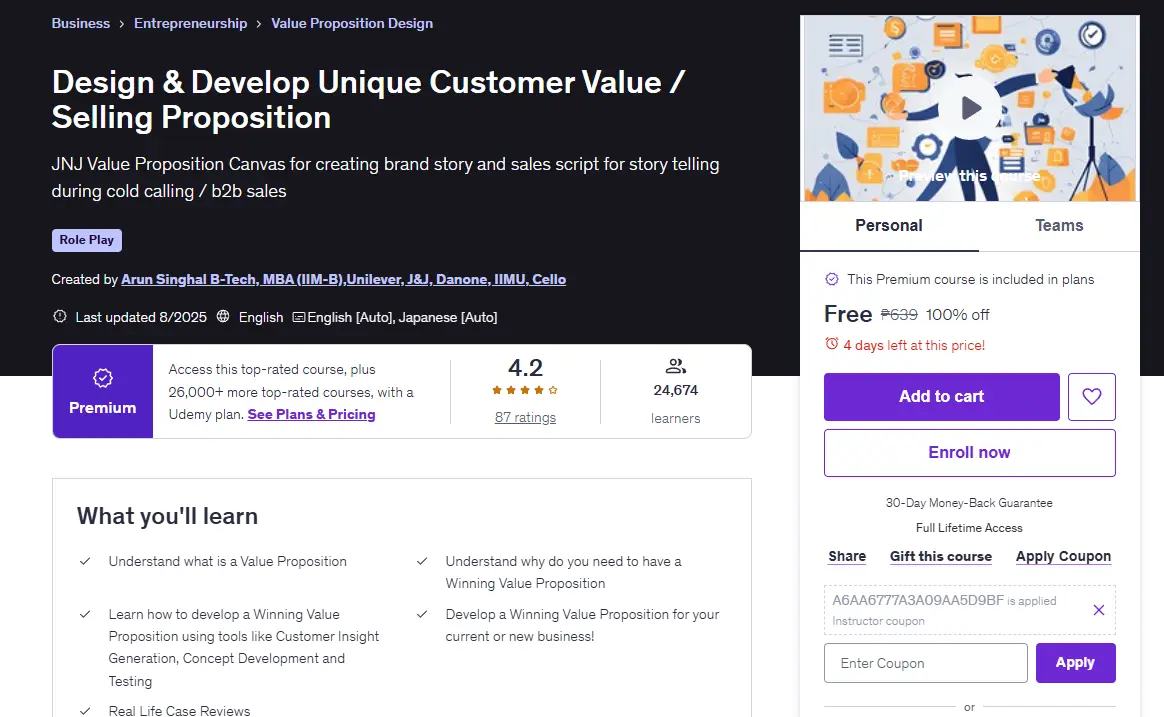Play the course preview video
This screenshot has height=717, width=1164.
tap(970, 108)
